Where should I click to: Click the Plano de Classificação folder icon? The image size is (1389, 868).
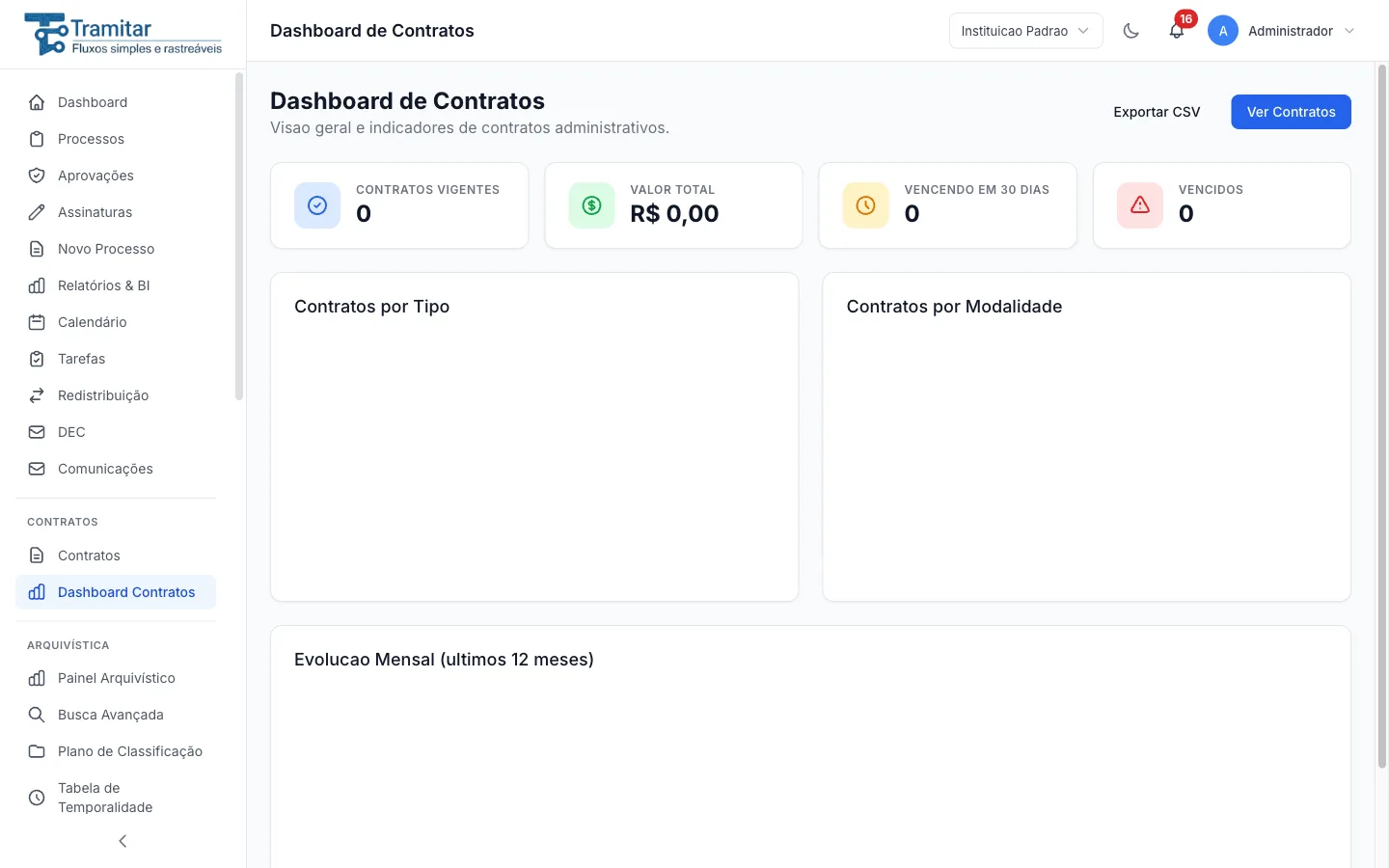click(x=37, y=751)
